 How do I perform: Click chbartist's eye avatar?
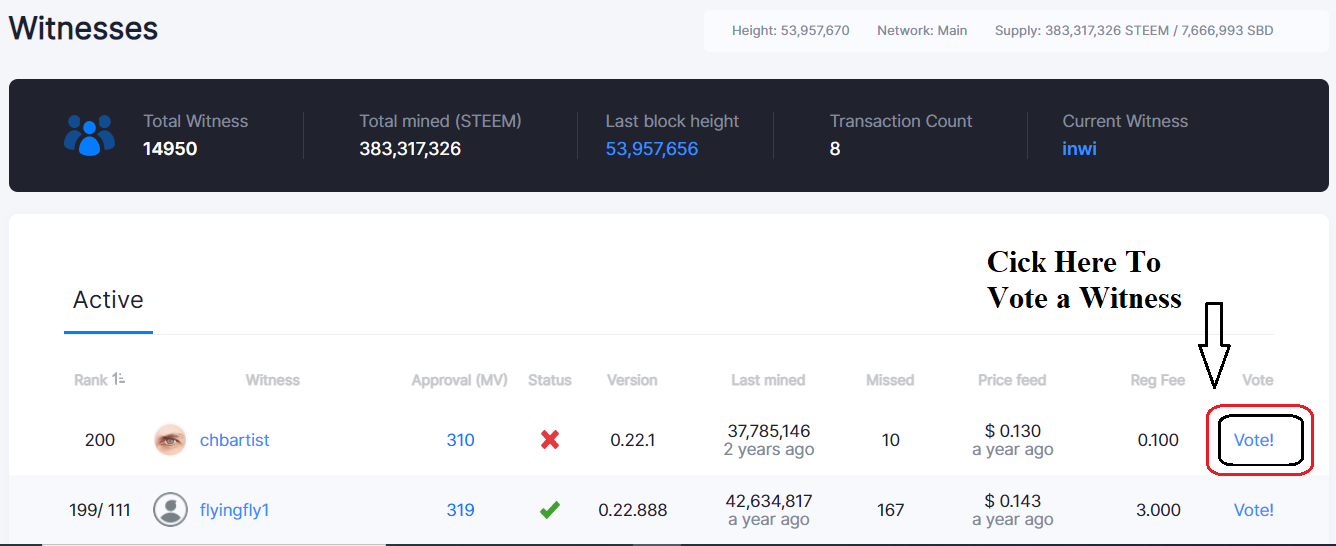pos(170,440)
